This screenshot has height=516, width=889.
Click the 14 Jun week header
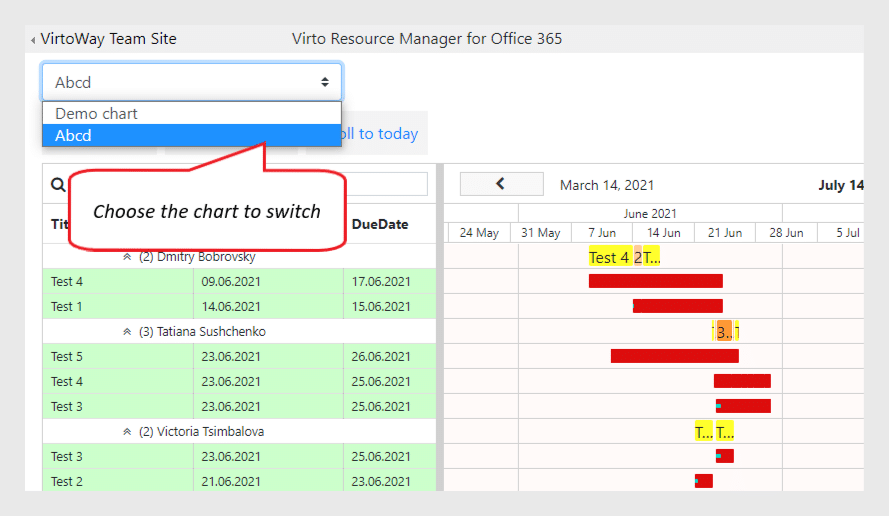click(663, 232)
